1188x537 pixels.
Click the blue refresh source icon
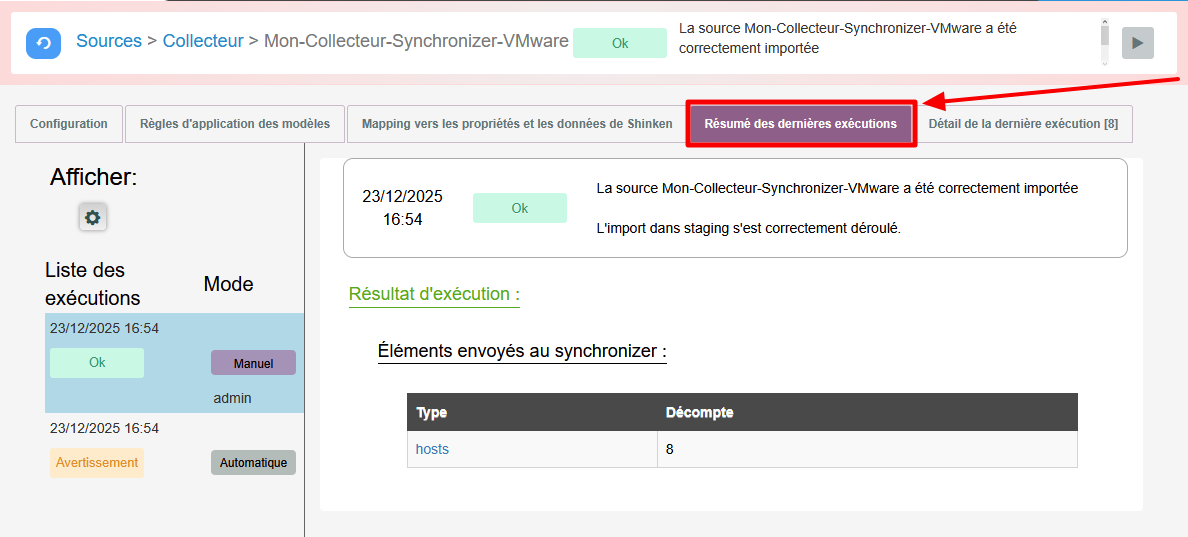pyautogui.click(x=43, y=43)
